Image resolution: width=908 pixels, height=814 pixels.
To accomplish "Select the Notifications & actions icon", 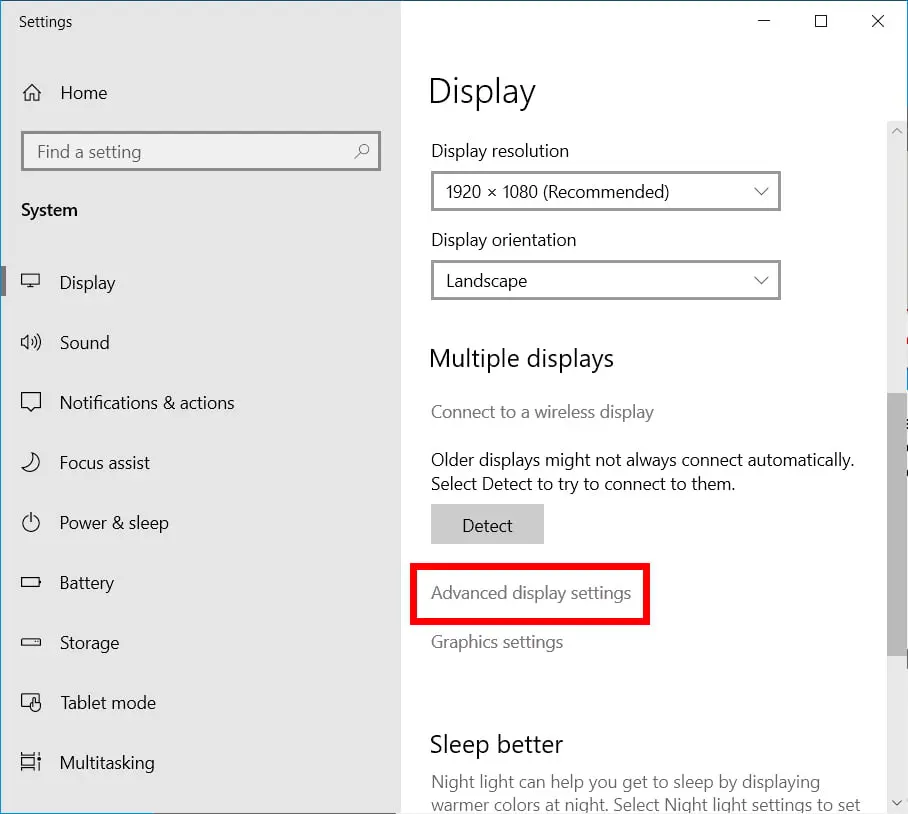I will 31,403.
